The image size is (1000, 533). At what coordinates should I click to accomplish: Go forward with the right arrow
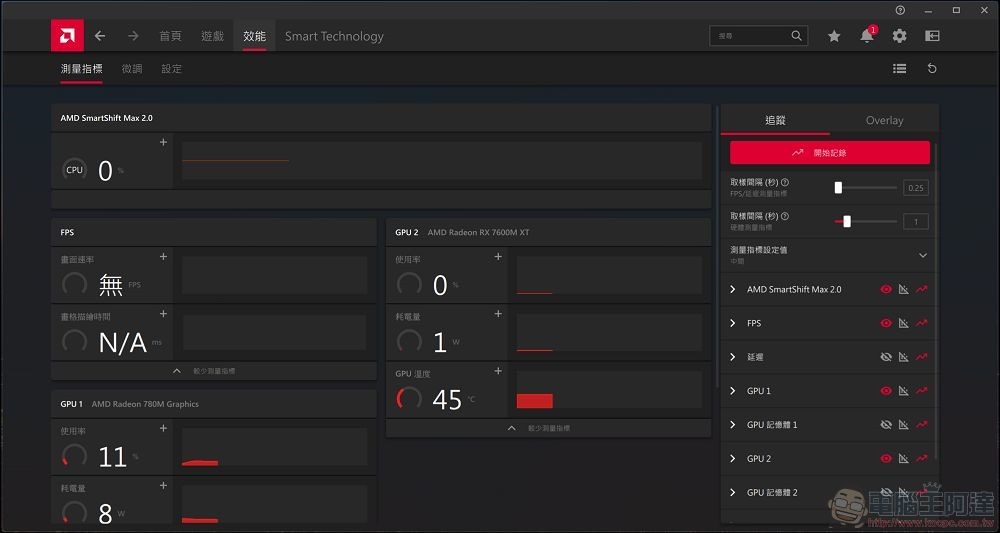pos(133,36)
